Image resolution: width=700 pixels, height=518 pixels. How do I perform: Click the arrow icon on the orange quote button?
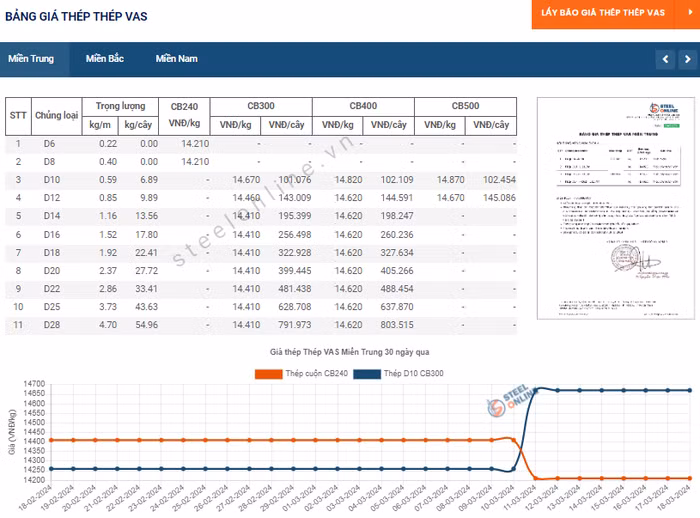pyautogui.click(x=688, y=12)
